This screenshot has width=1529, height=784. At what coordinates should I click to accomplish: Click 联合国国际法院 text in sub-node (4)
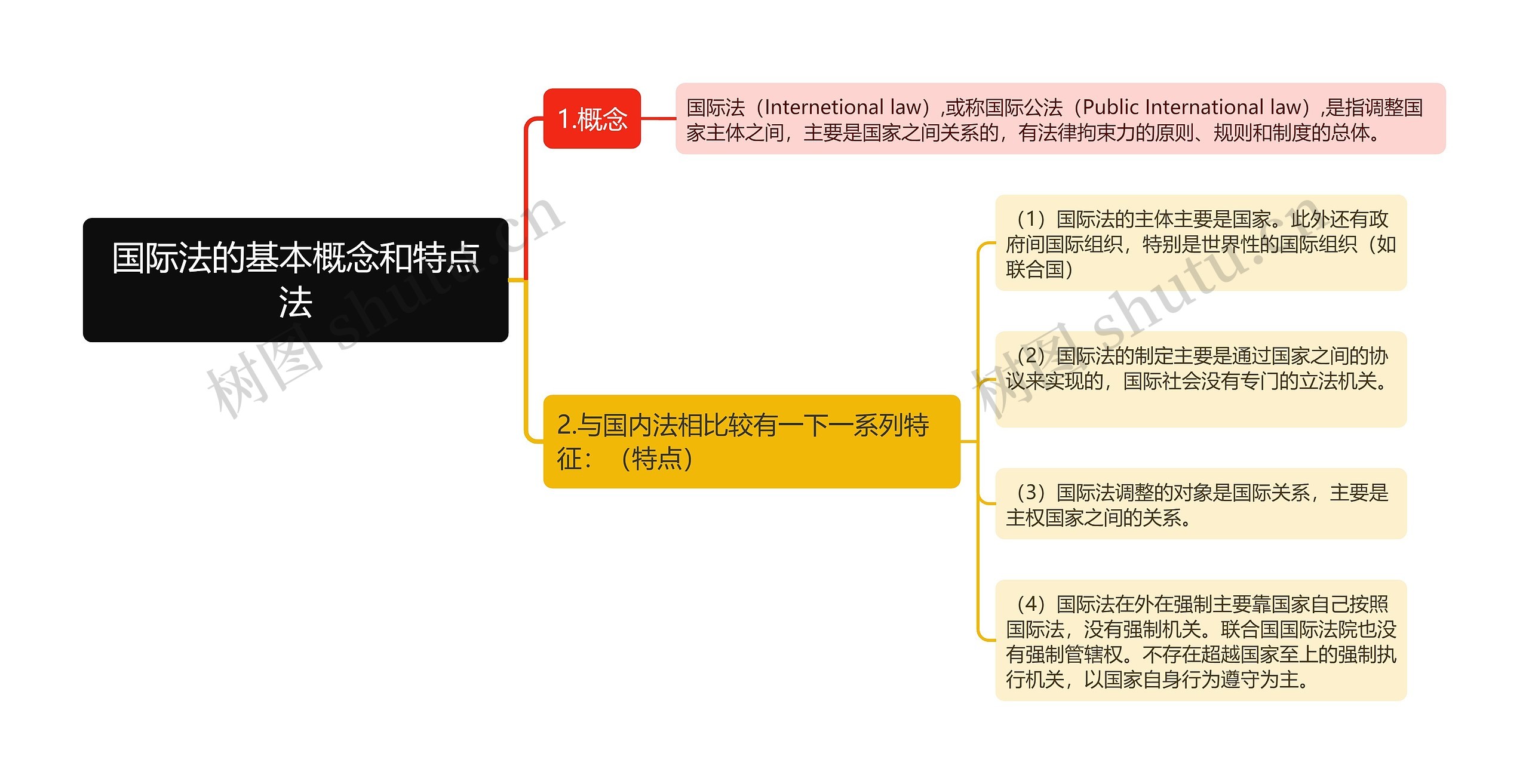click(1290, 629)
